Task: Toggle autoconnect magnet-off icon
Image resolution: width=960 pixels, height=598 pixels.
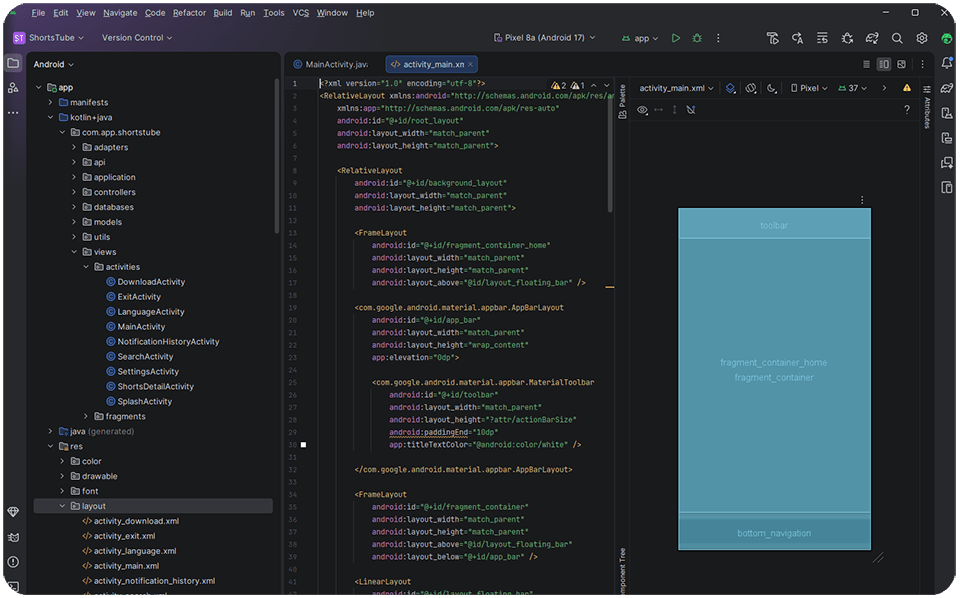Action: [x=691, y=110]
